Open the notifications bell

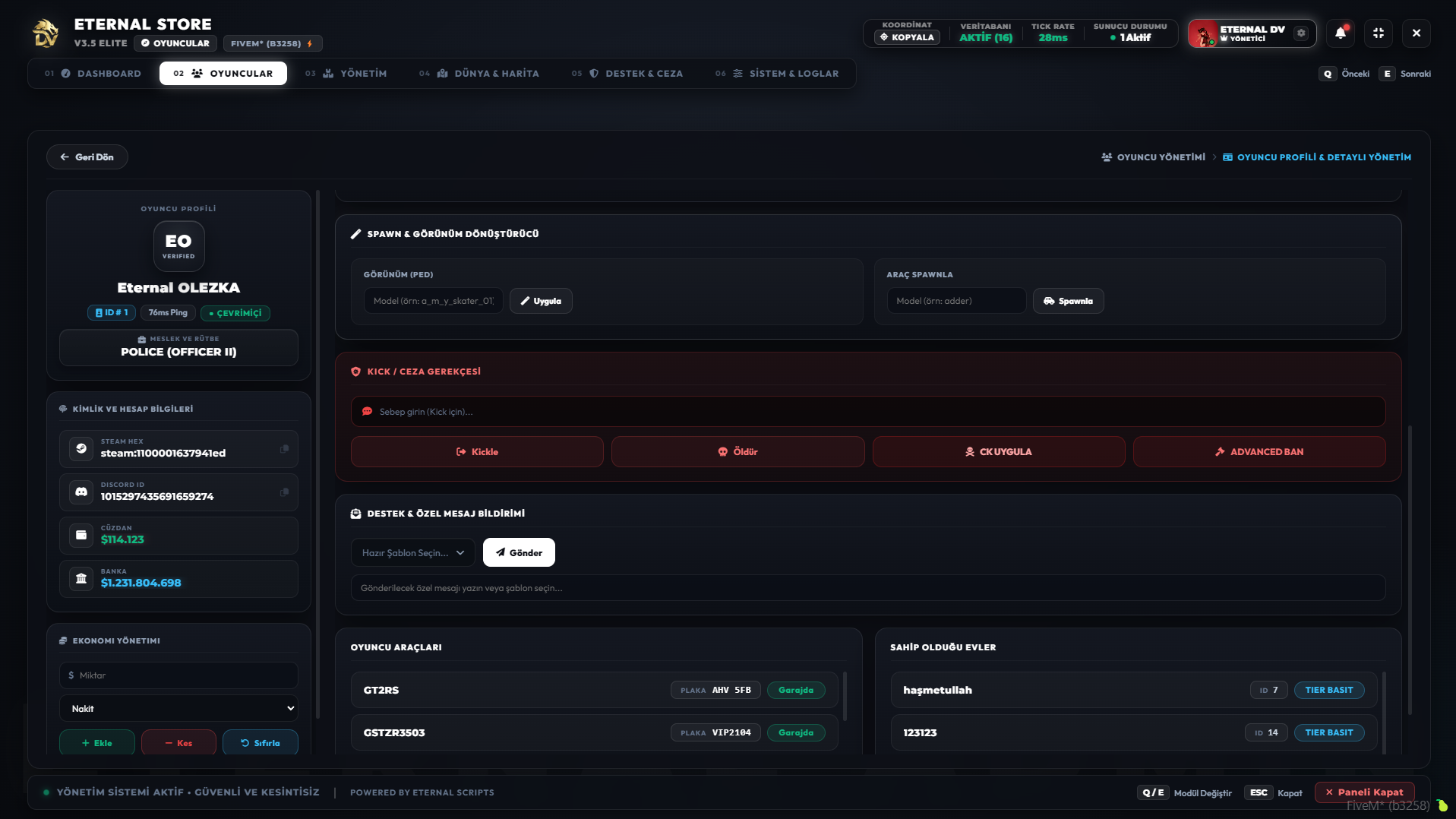pyautogui.click(x=1341, y=33)
